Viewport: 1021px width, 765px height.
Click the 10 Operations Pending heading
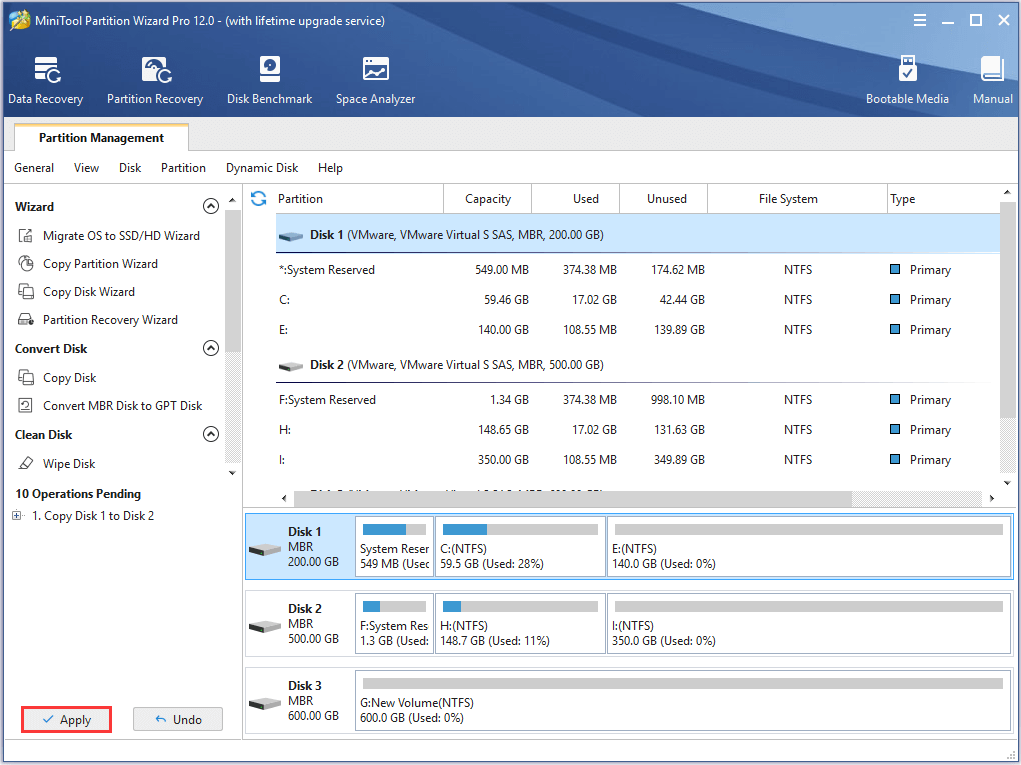[x=78, y=494]
